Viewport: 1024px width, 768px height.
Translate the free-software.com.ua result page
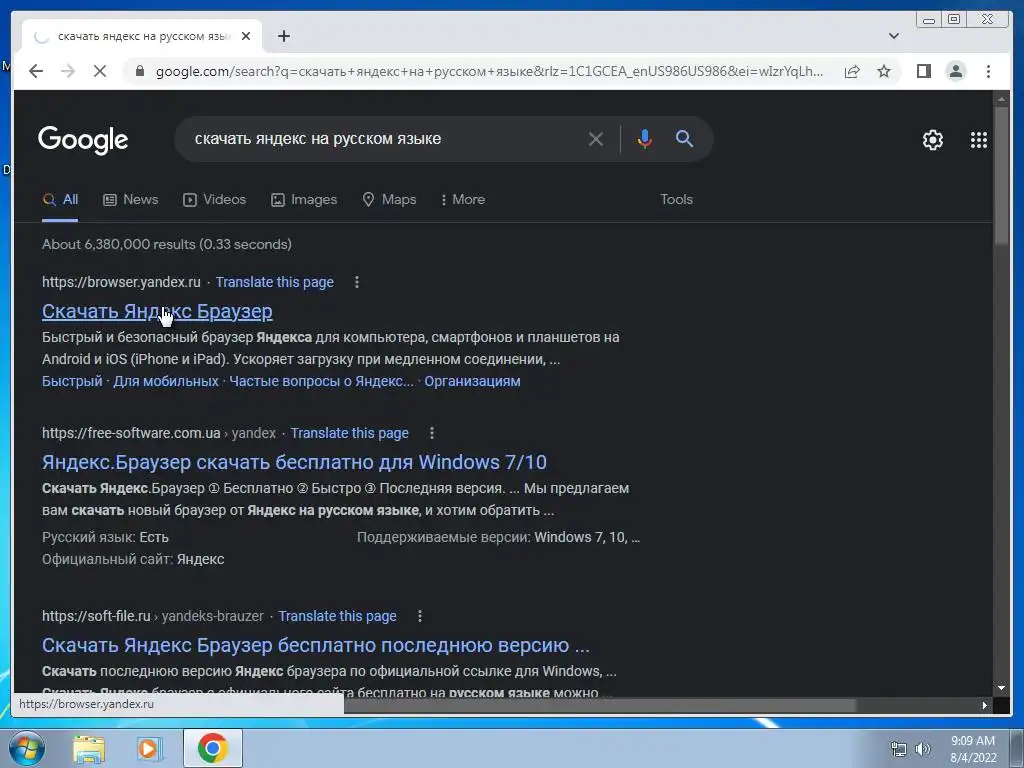[x=349, y=433]
